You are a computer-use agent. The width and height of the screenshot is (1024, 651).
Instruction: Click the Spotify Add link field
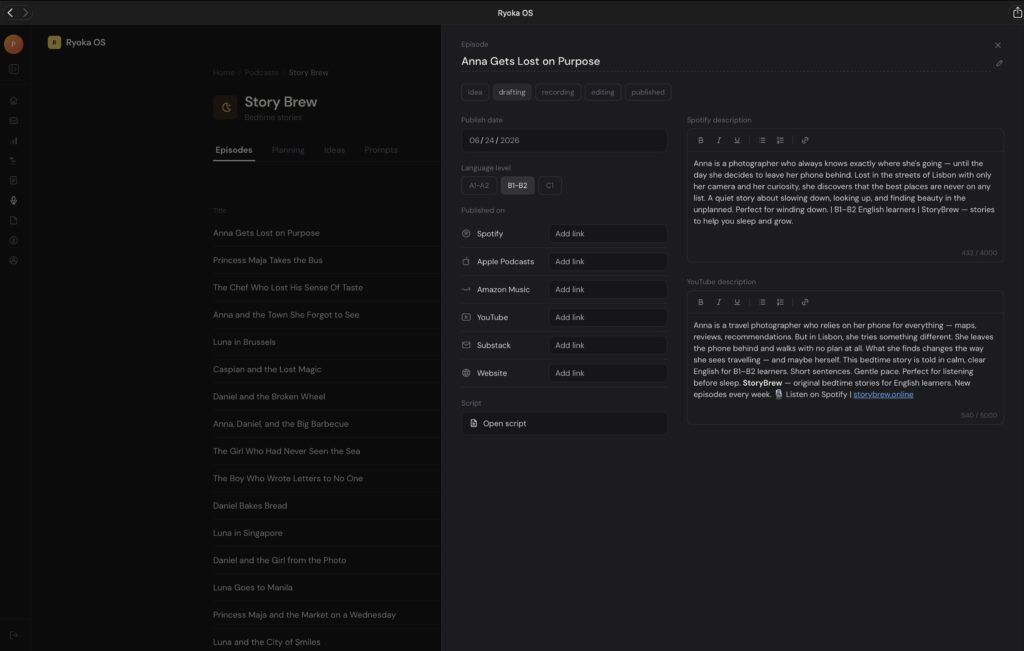608,234
